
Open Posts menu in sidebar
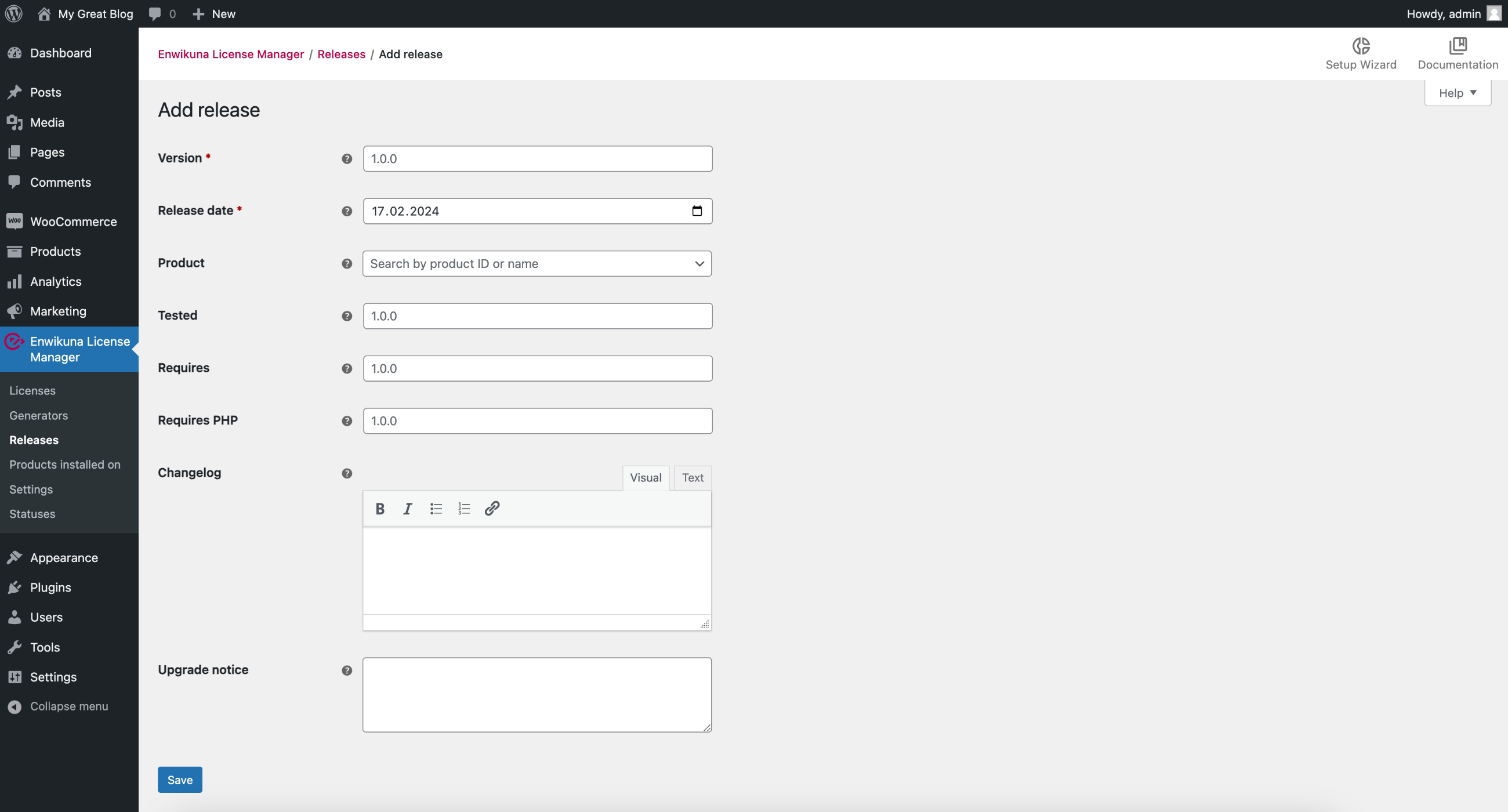pos(69,92)
